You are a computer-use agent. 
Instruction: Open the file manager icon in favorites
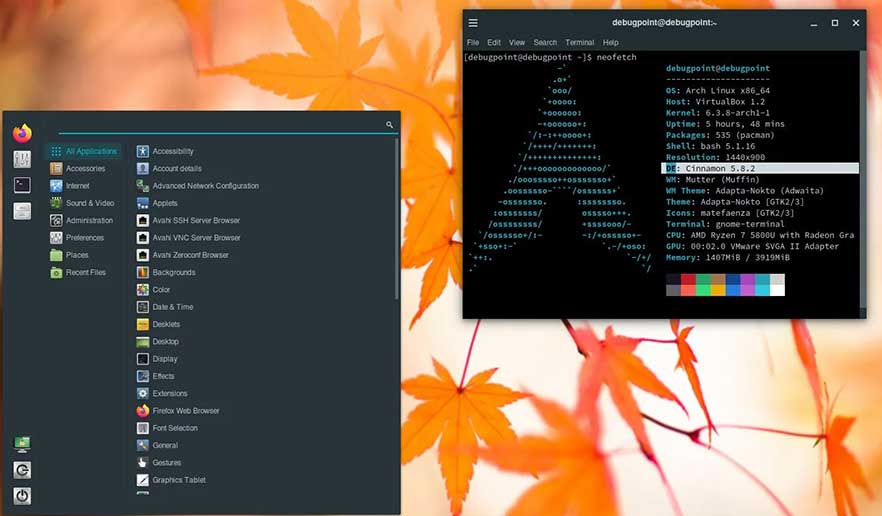point(22,211)
